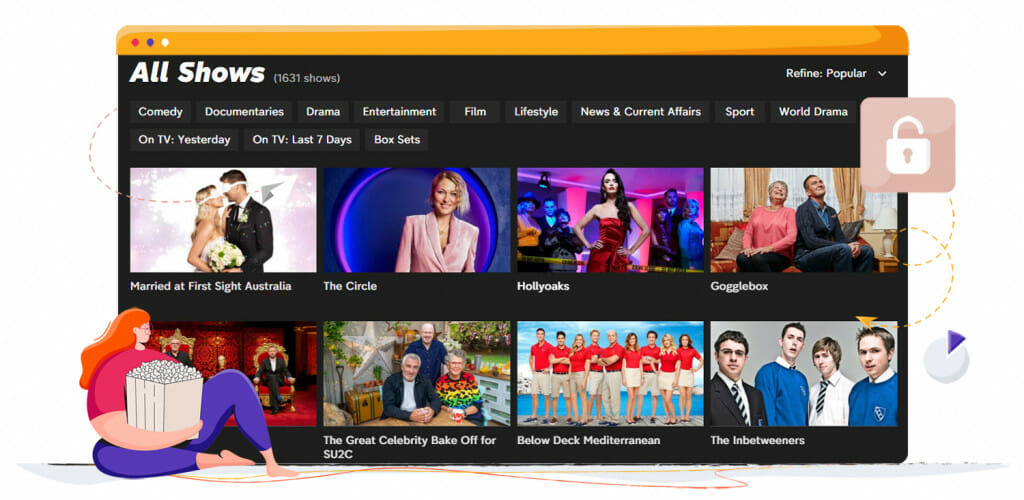The width and height of the screenshot is (1024, 500).
Task: Click the red window dot
Action: (x=135, y=42)
